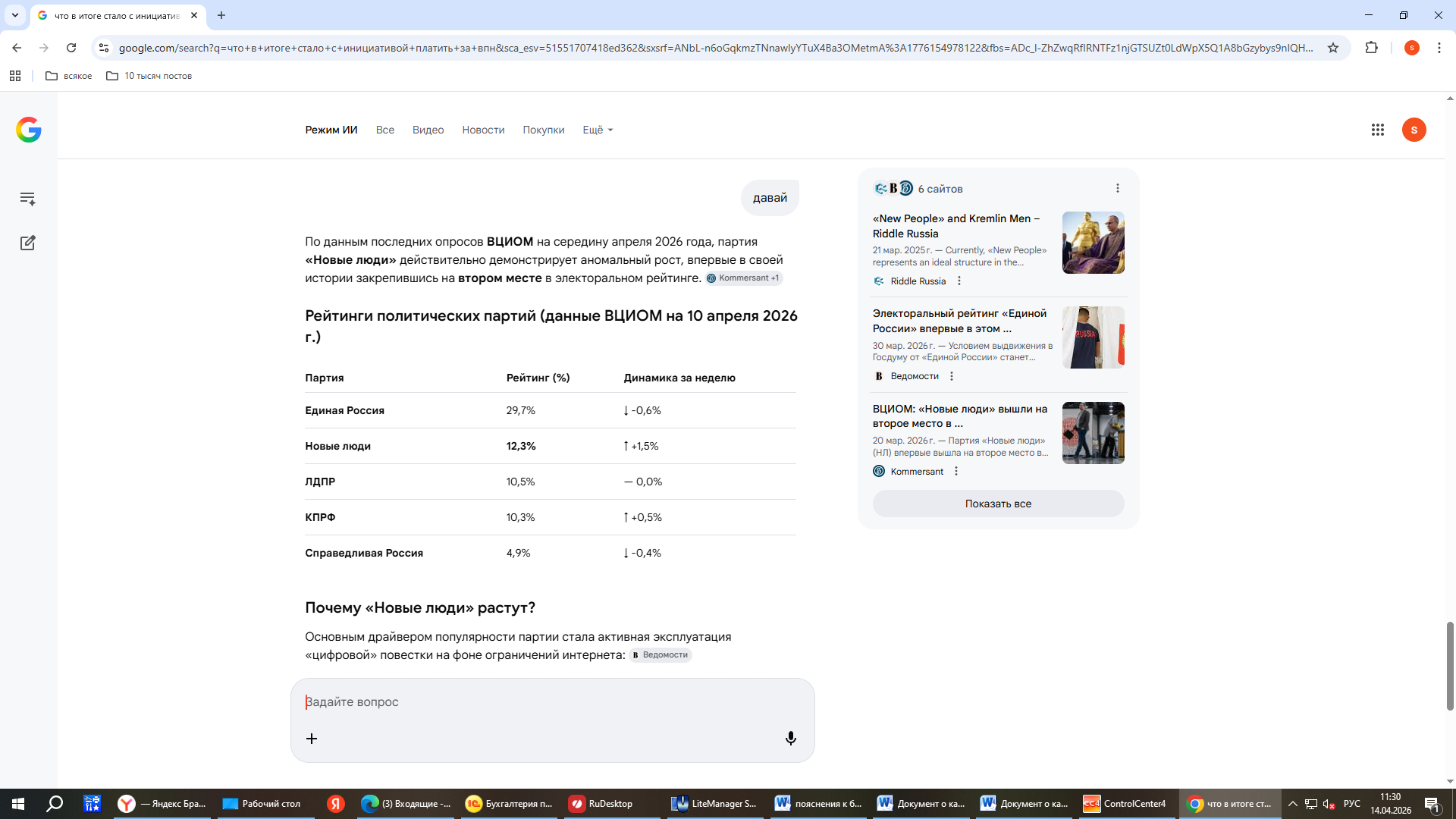
Task: Open the AI mode history list icon
Action: [28, 199]
